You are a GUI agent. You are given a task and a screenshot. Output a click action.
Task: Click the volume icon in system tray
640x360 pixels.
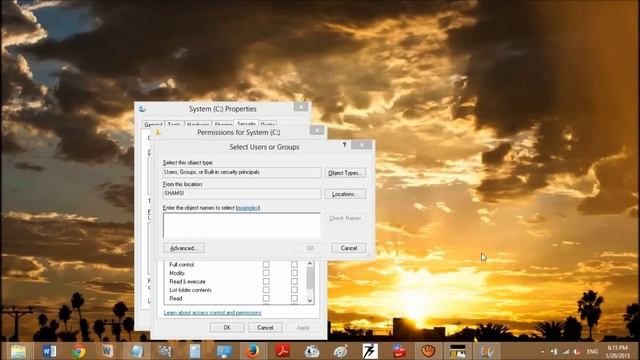click(577, 351)
